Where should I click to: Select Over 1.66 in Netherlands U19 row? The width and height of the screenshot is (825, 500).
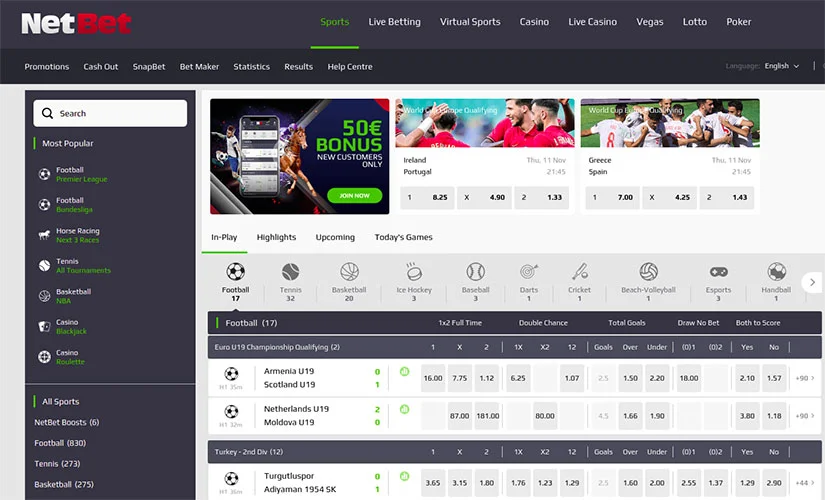tap(630, 416)
